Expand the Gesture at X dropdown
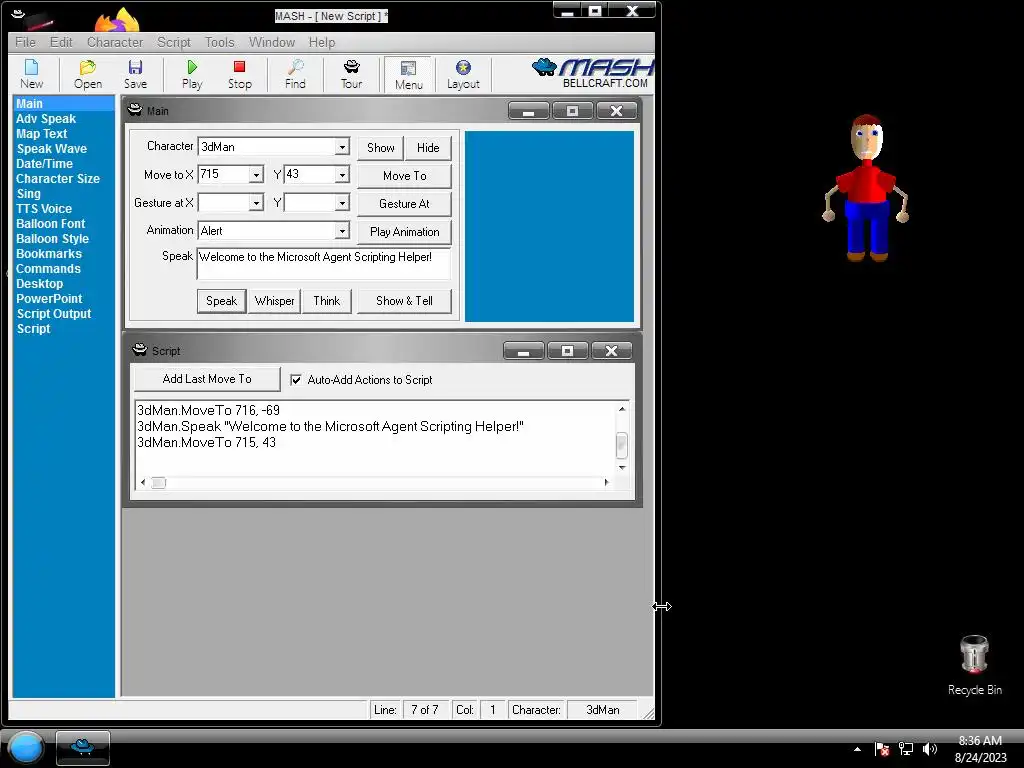 [x=256, y=203]
